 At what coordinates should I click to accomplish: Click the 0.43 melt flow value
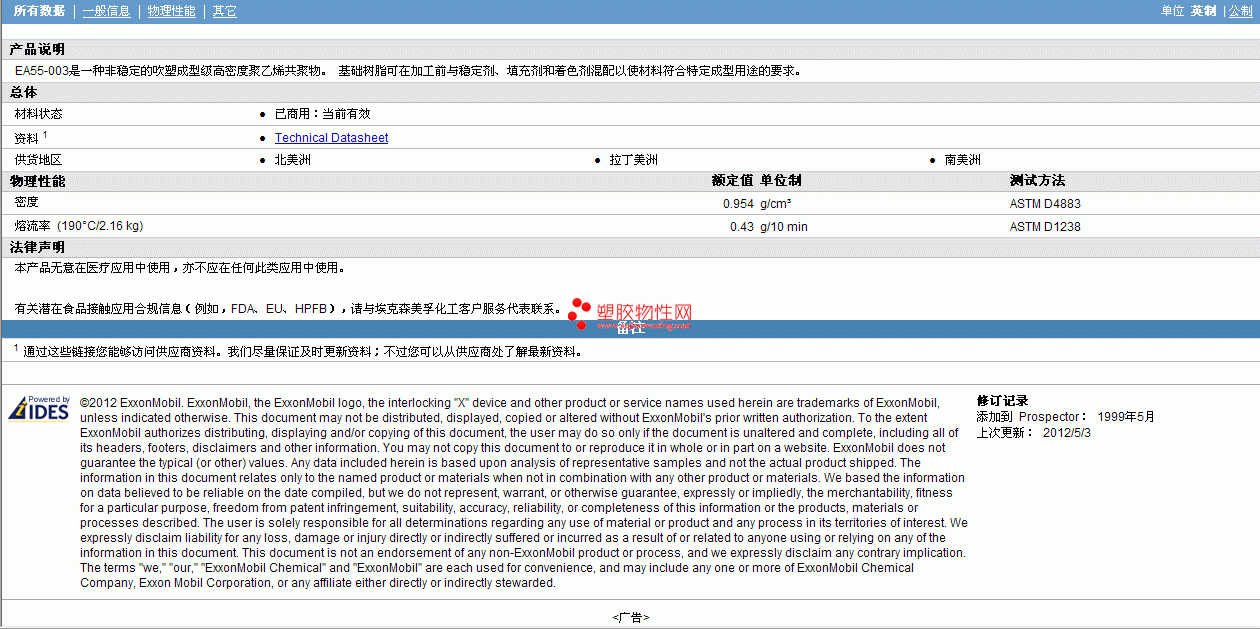coord(742,227)
